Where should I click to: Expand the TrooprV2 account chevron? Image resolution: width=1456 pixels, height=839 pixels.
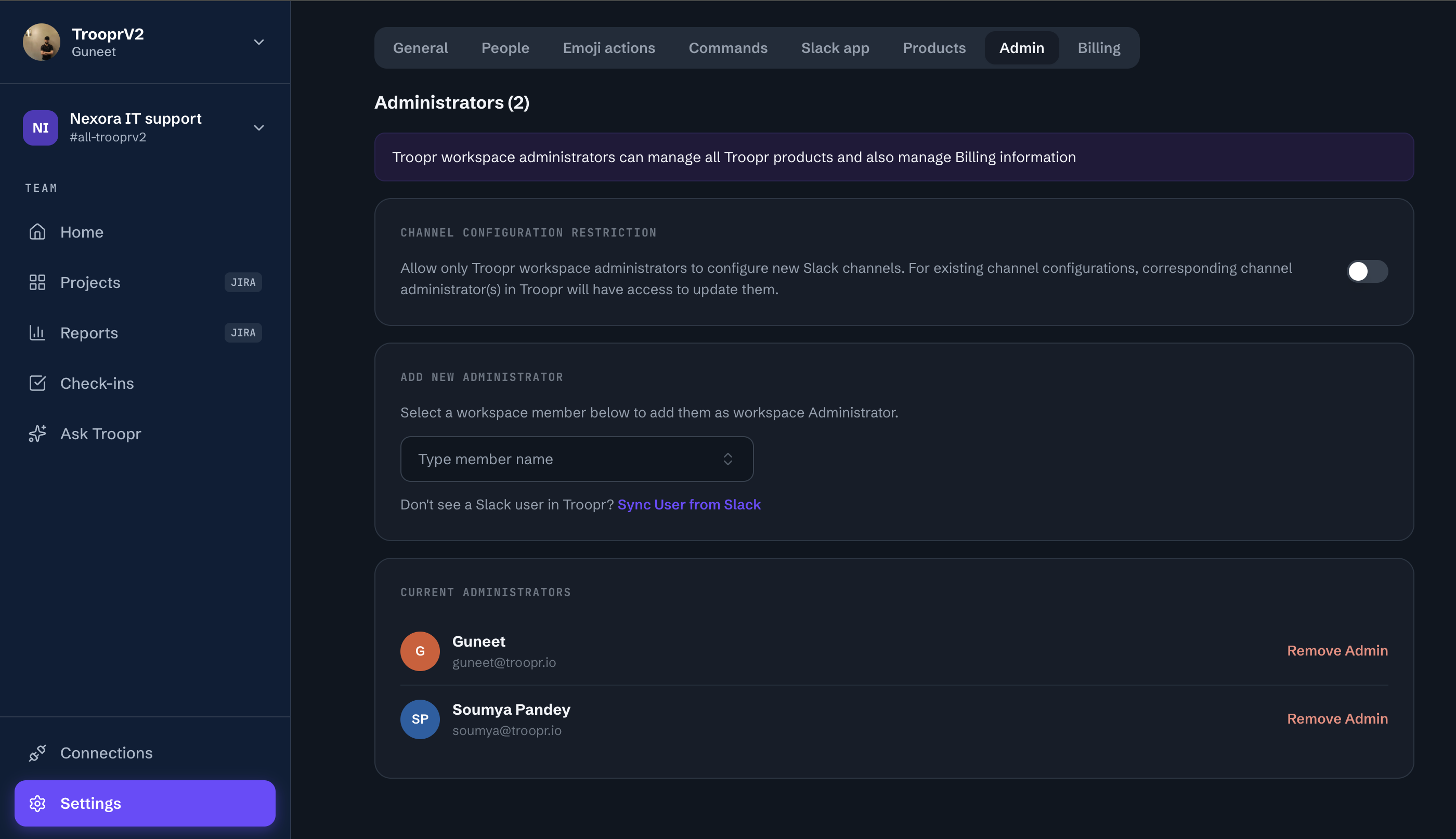tap(259, 42)
